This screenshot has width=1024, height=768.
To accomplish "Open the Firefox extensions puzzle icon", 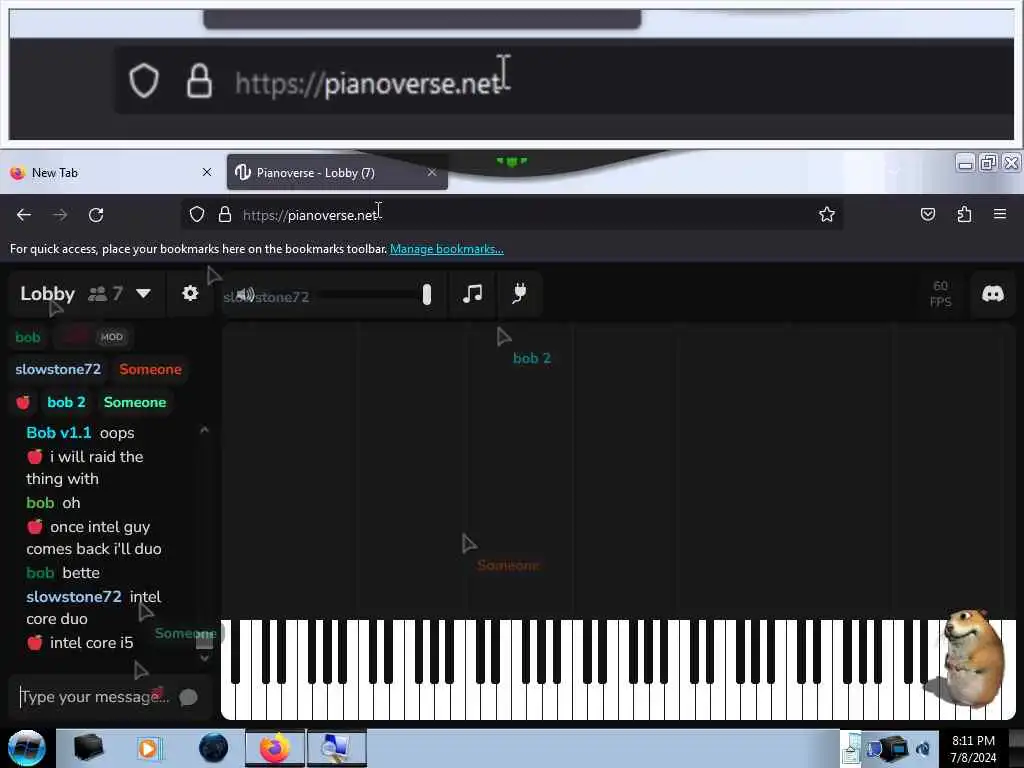I will [x=964, y=214].
